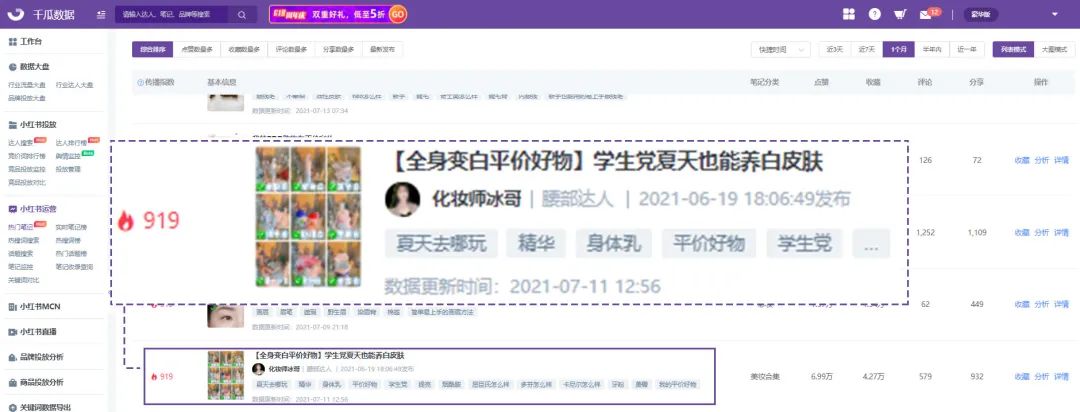The image size is (1080, 412).
Task: Click the GO button on promo banner
Action: click(x=397, y=14)
